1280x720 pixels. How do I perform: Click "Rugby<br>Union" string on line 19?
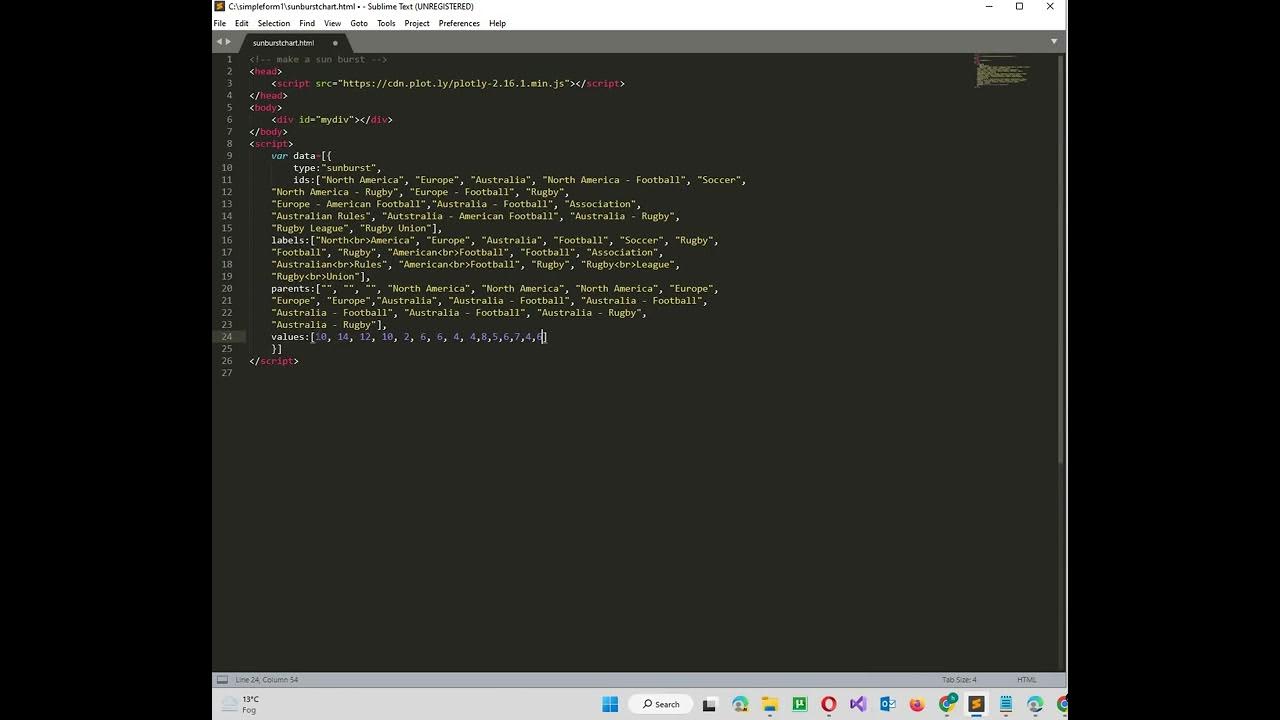coord(315,277)
